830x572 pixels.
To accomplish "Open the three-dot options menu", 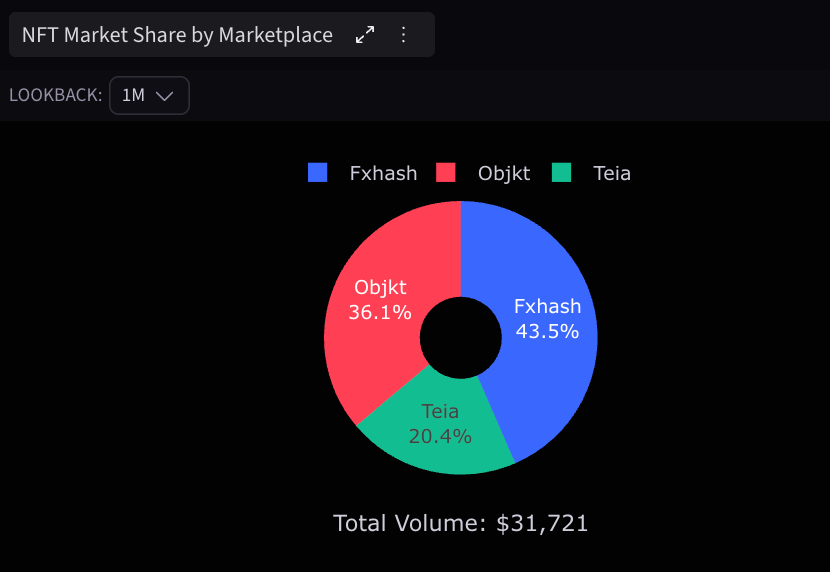I will [x=403, y=35].
